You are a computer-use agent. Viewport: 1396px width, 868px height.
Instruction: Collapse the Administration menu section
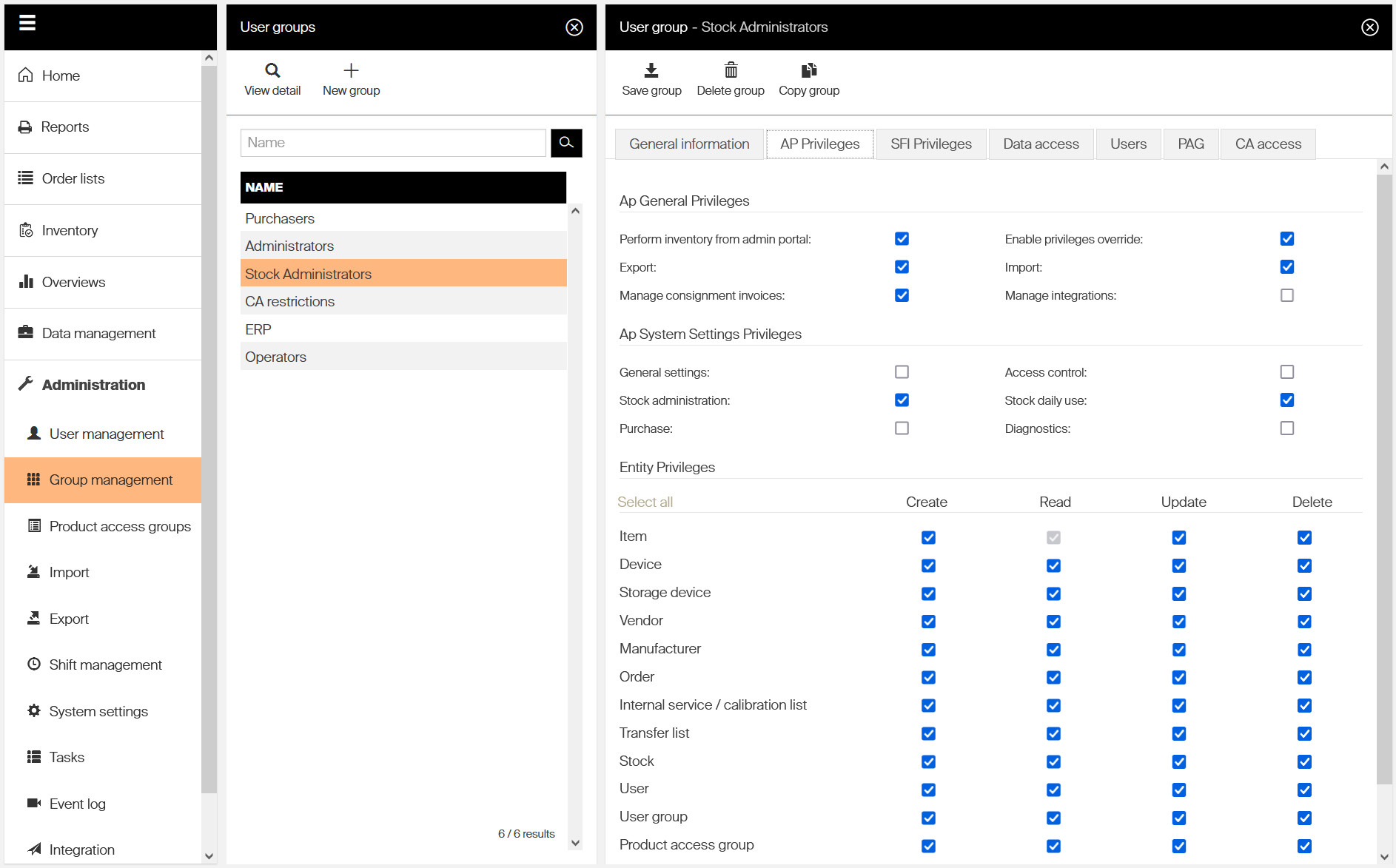coord(93,385)
